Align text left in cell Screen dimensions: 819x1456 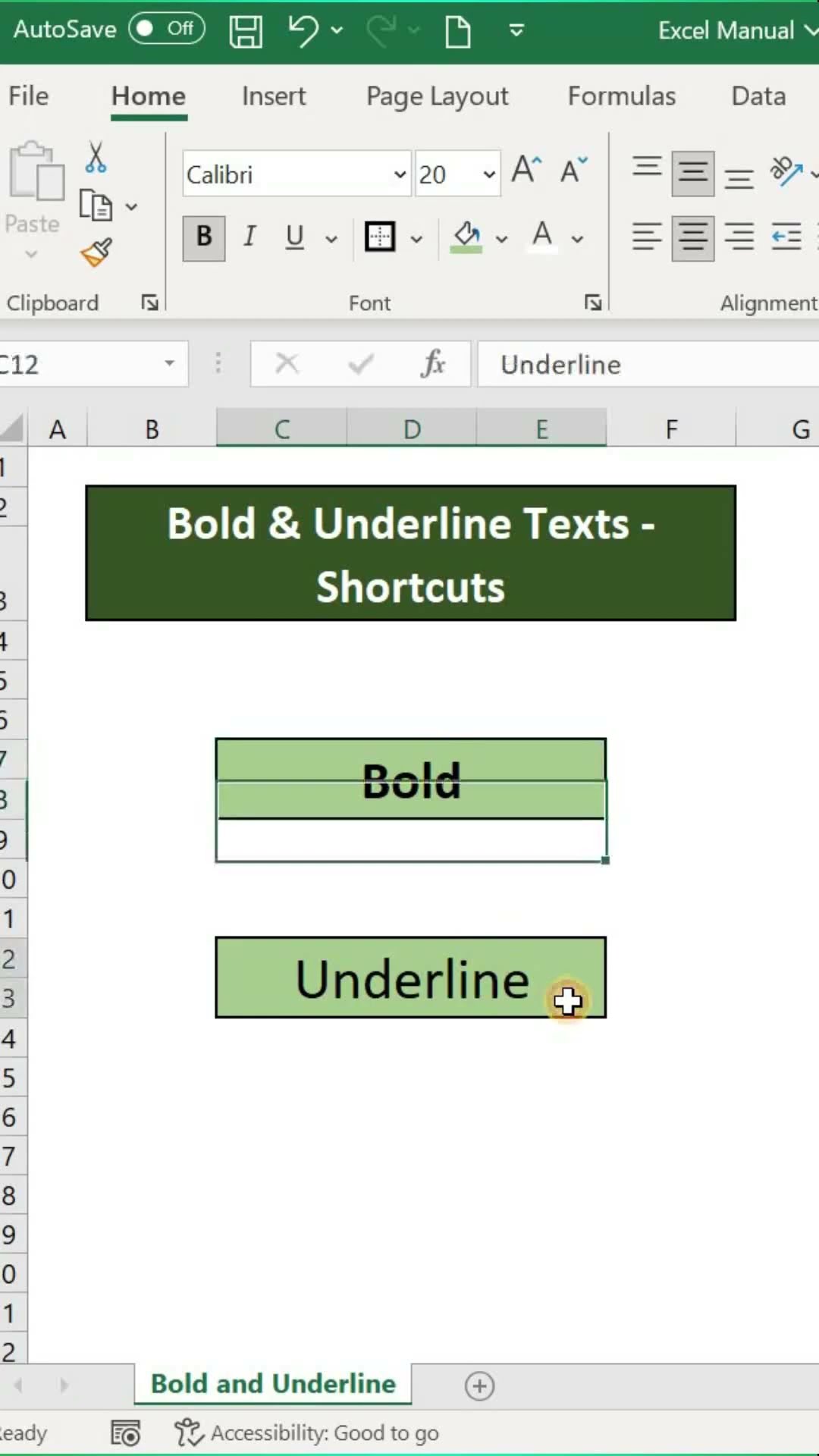(x=647, y=237)
